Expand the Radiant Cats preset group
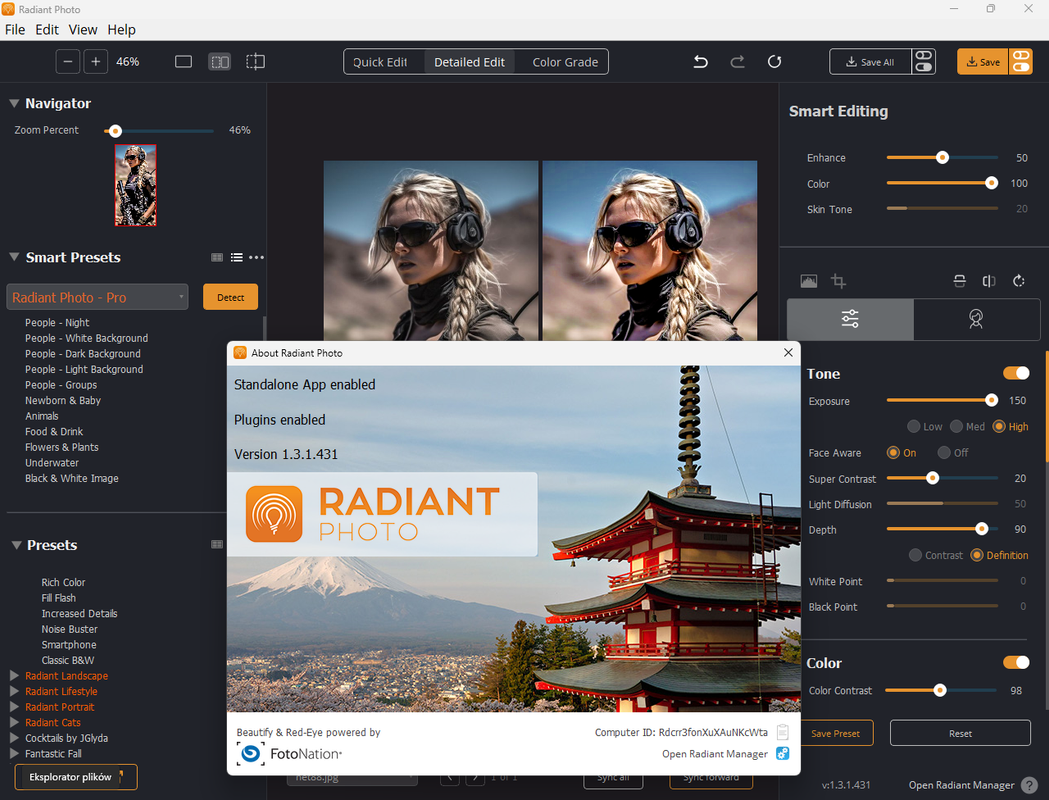The height and width of the screenshot is (800, 1049). tap(14, 722)
